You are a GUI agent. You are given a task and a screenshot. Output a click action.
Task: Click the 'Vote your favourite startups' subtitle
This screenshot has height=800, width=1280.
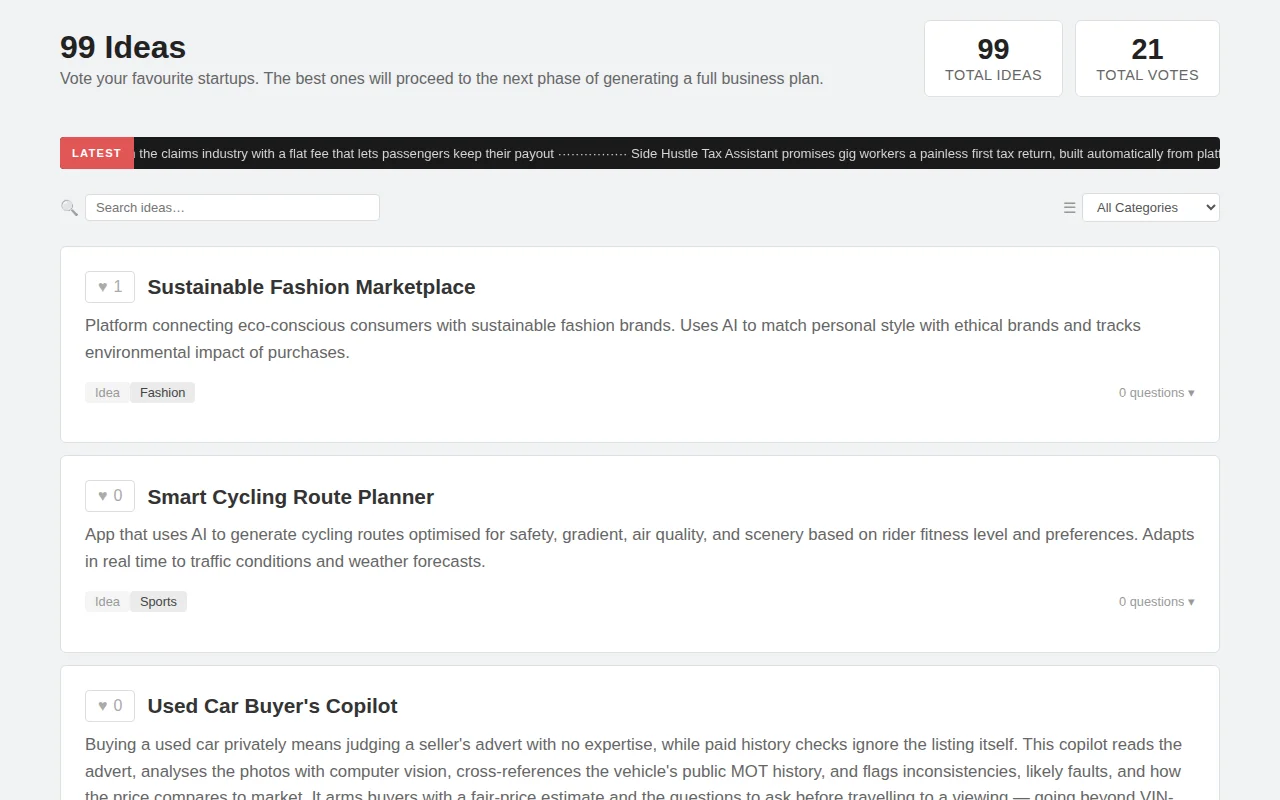click(x=441, y=78)
